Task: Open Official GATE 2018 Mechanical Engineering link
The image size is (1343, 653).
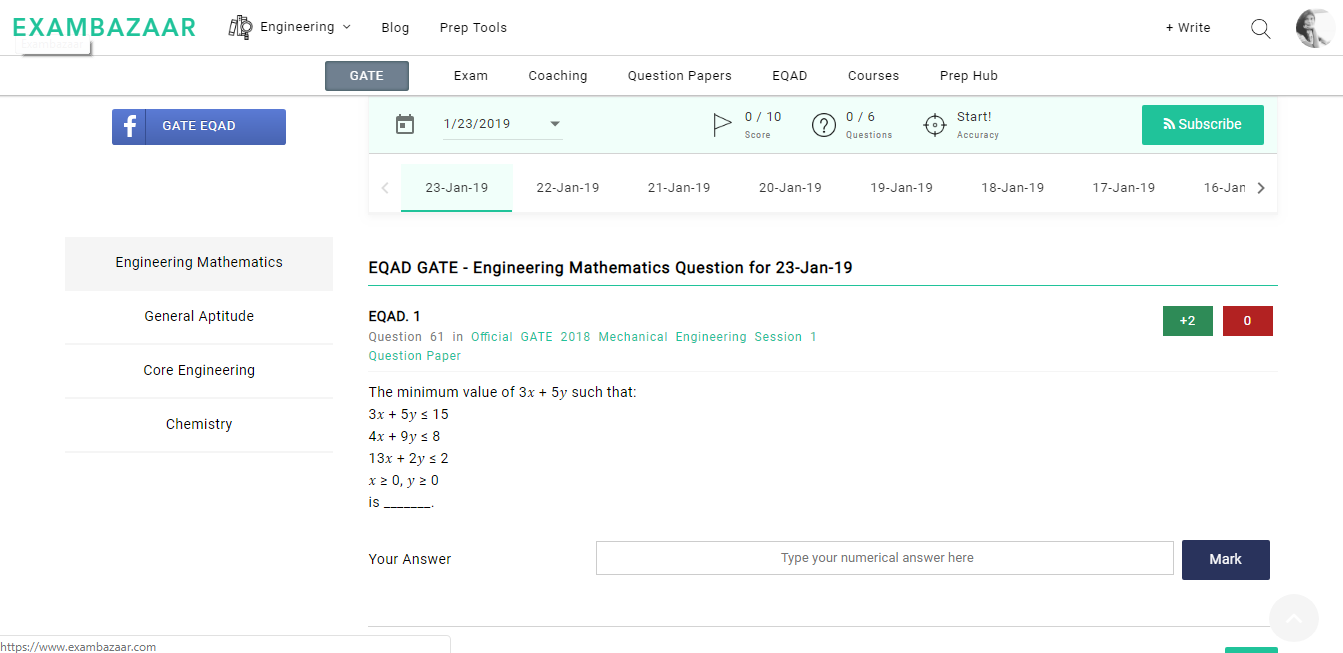Action: [x=643, y=337]
